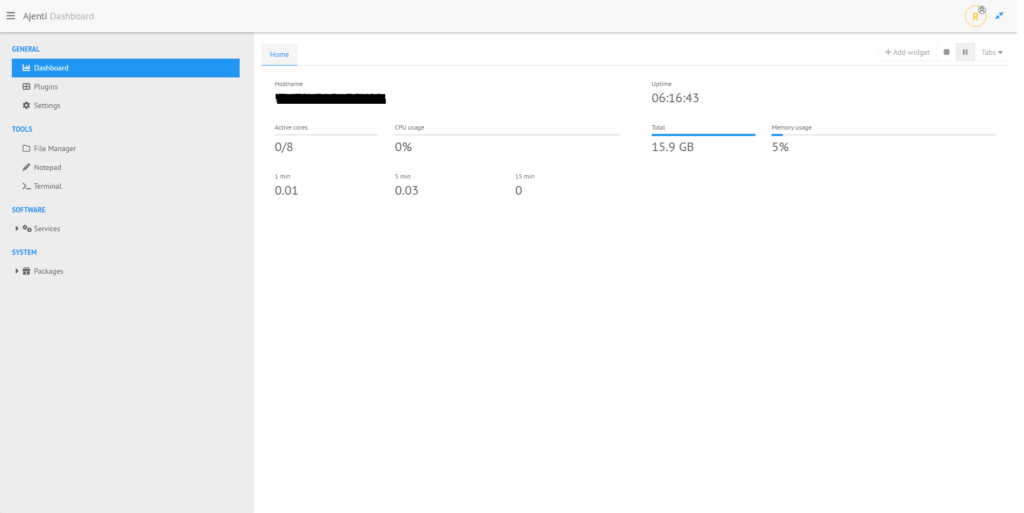The image size is (1024, 513).
Task: Click the Uptime value display
Action: [x=675, y=99]
